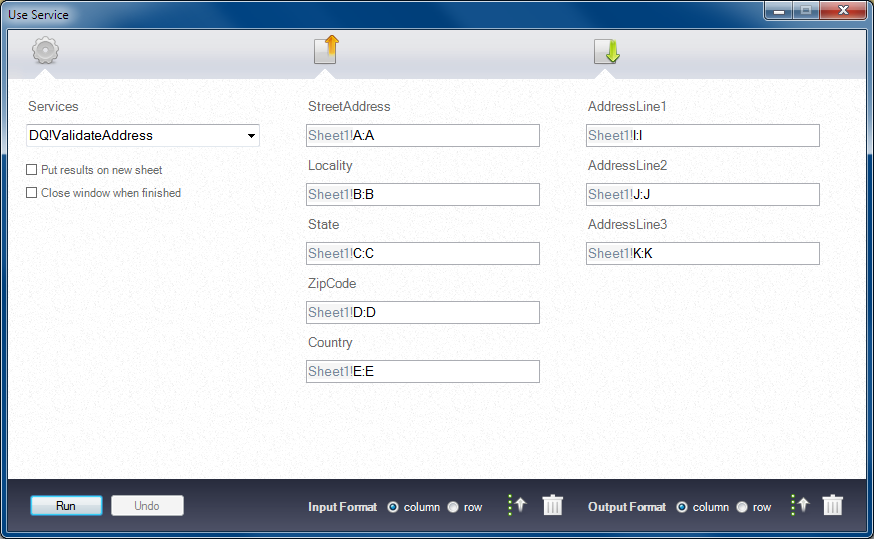Minimize the Use Service window
This screenshot has width=874, height=539.
click(x=779, y=11)
